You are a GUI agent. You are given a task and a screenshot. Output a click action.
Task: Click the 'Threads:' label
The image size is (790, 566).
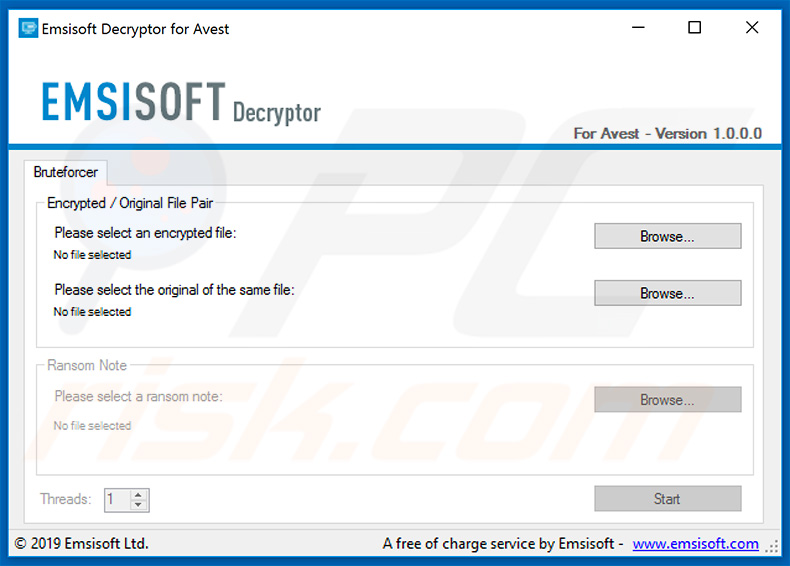coord(65,499)
